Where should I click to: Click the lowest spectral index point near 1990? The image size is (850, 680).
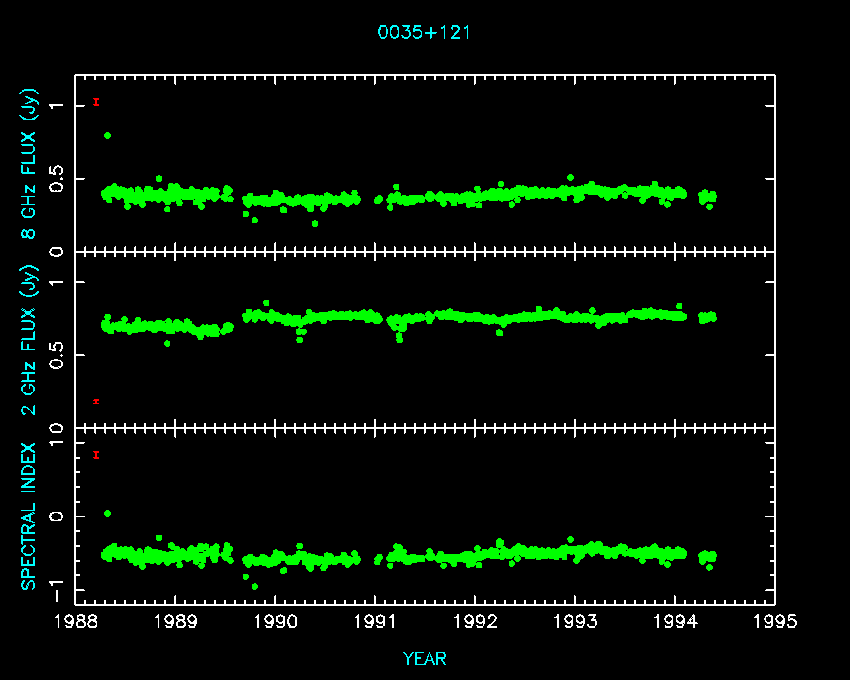(254, 587)
